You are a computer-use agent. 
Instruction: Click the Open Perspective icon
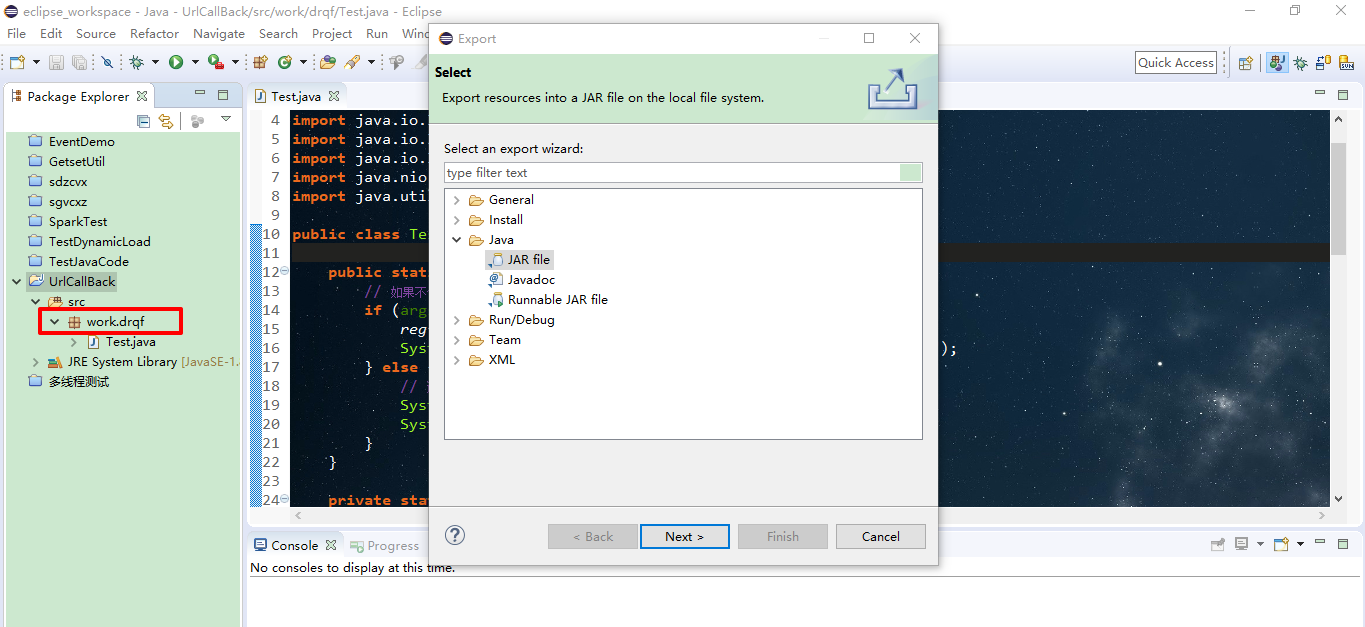tap(1245, 63)
